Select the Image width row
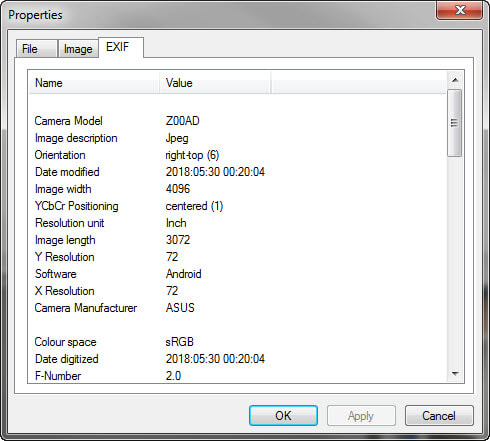Image resolution: width=490 pixels, height=441 pixels. [x=237, y=189]
